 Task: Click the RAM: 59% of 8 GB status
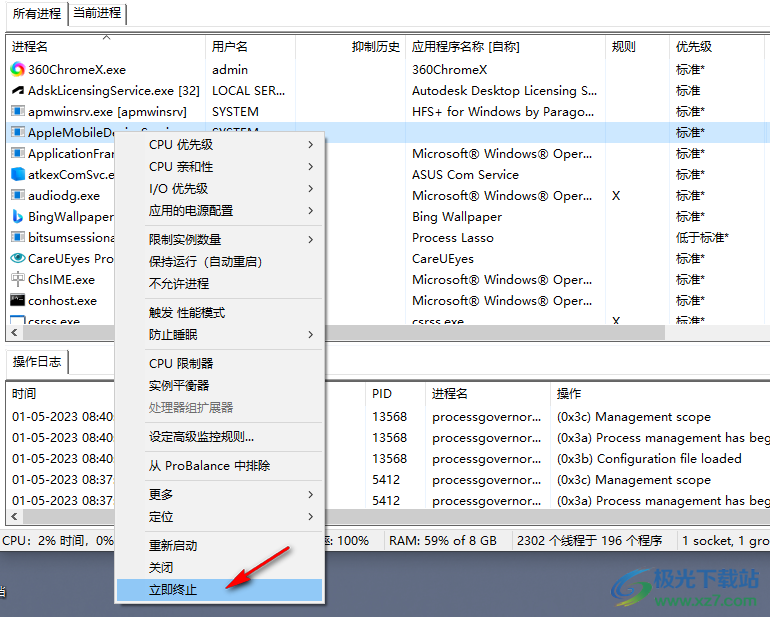pyautogui.click(x=442, y=540)
